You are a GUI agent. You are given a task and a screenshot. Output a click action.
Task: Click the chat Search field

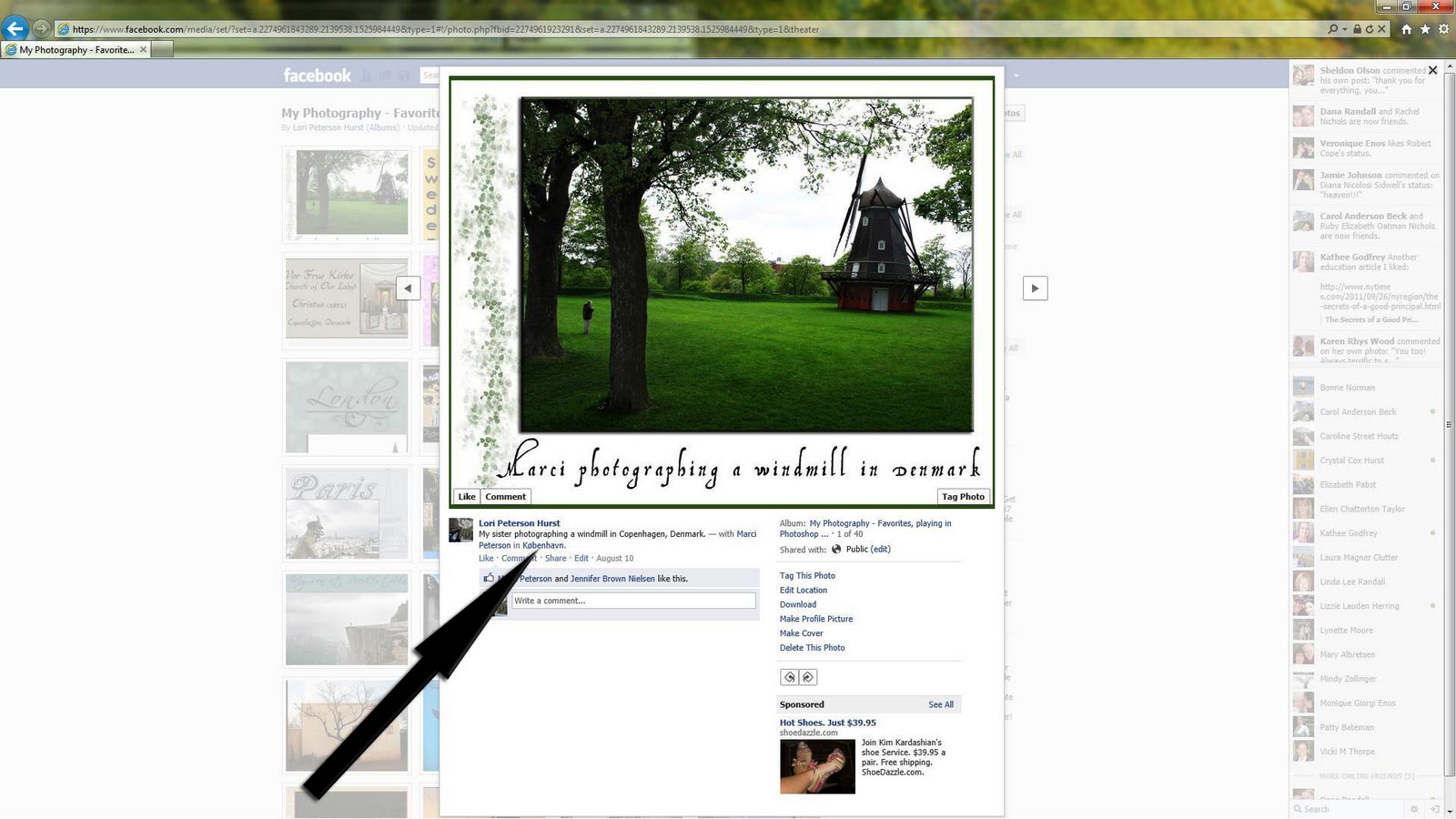tap(1349, 809)
